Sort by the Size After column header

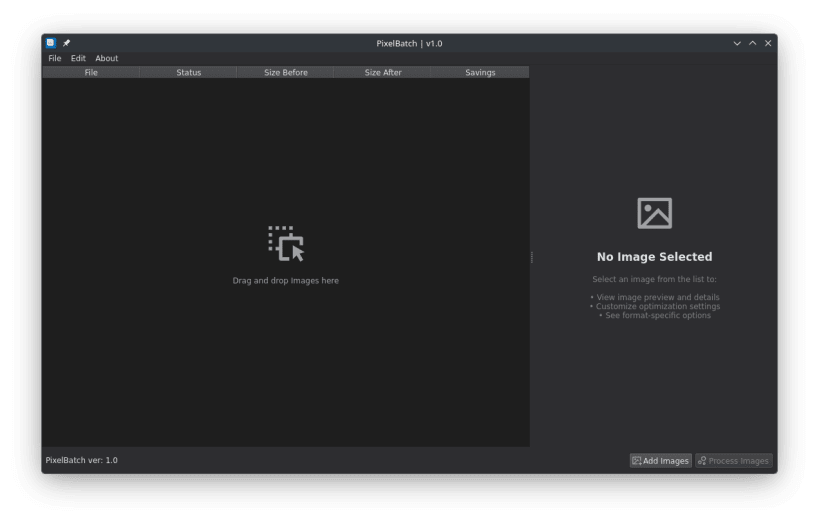coord(383,72)
